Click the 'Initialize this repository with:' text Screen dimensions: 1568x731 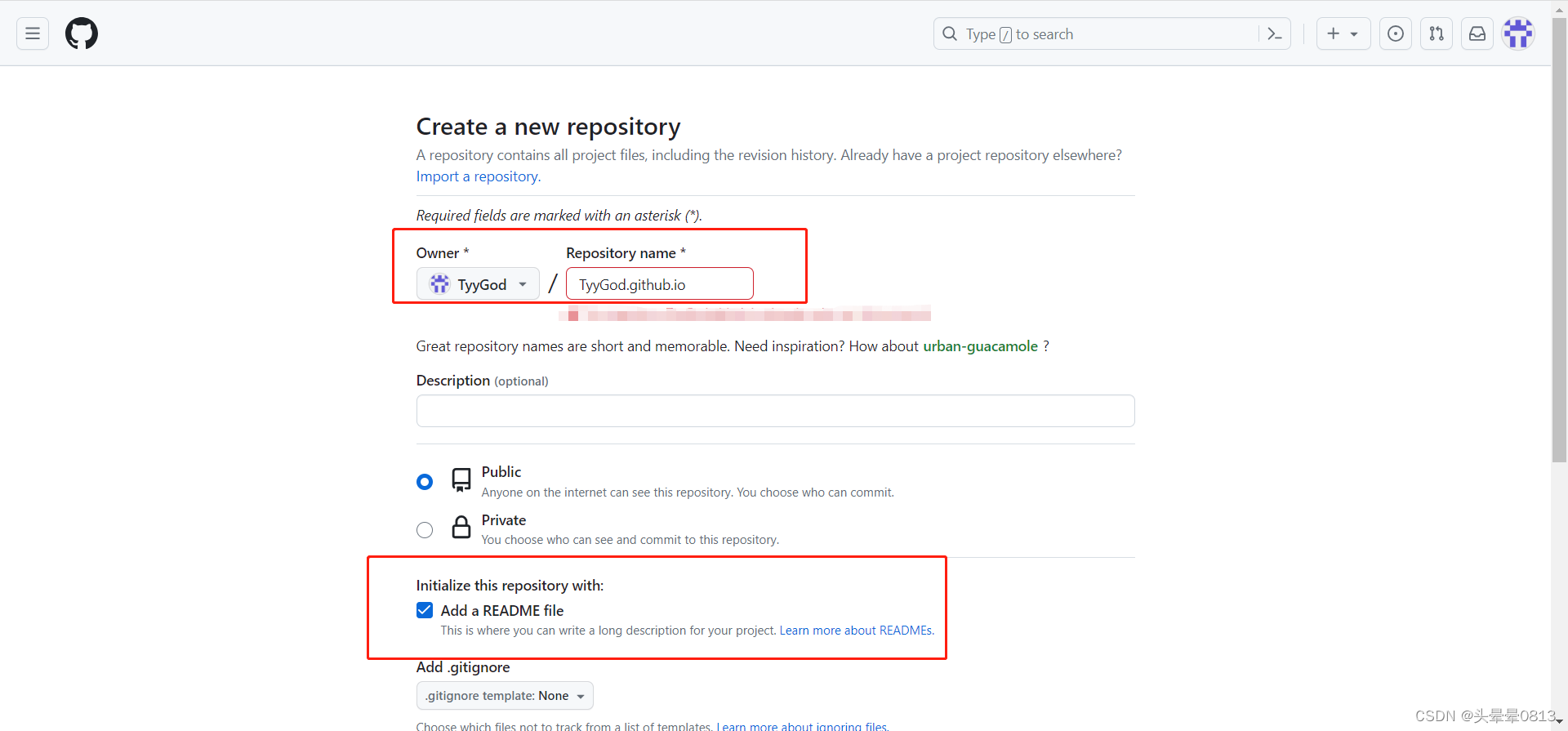coord(510,586)
